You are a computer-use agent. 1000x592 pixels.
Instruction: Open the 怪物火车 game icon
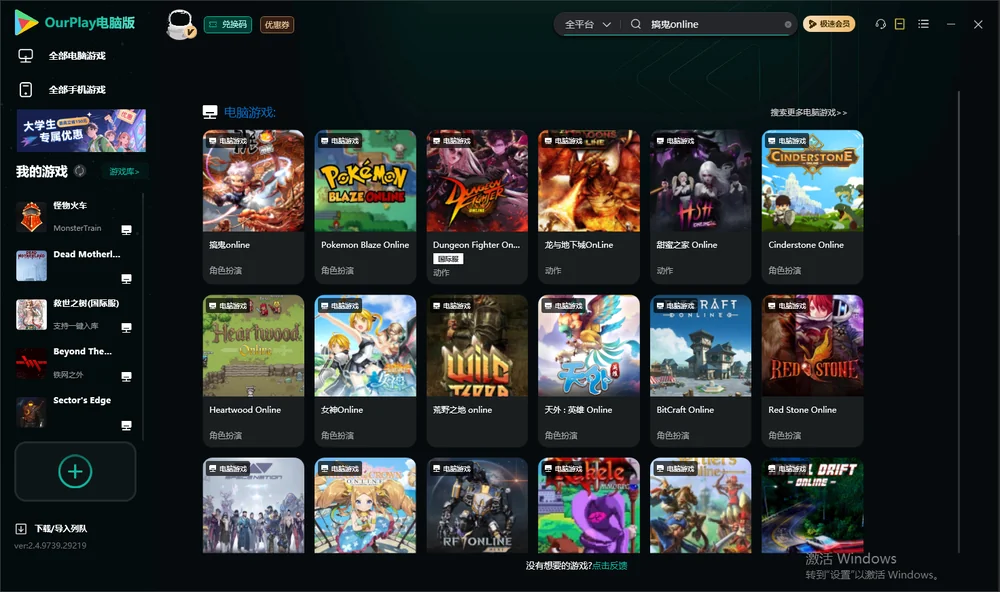(31, 217)
